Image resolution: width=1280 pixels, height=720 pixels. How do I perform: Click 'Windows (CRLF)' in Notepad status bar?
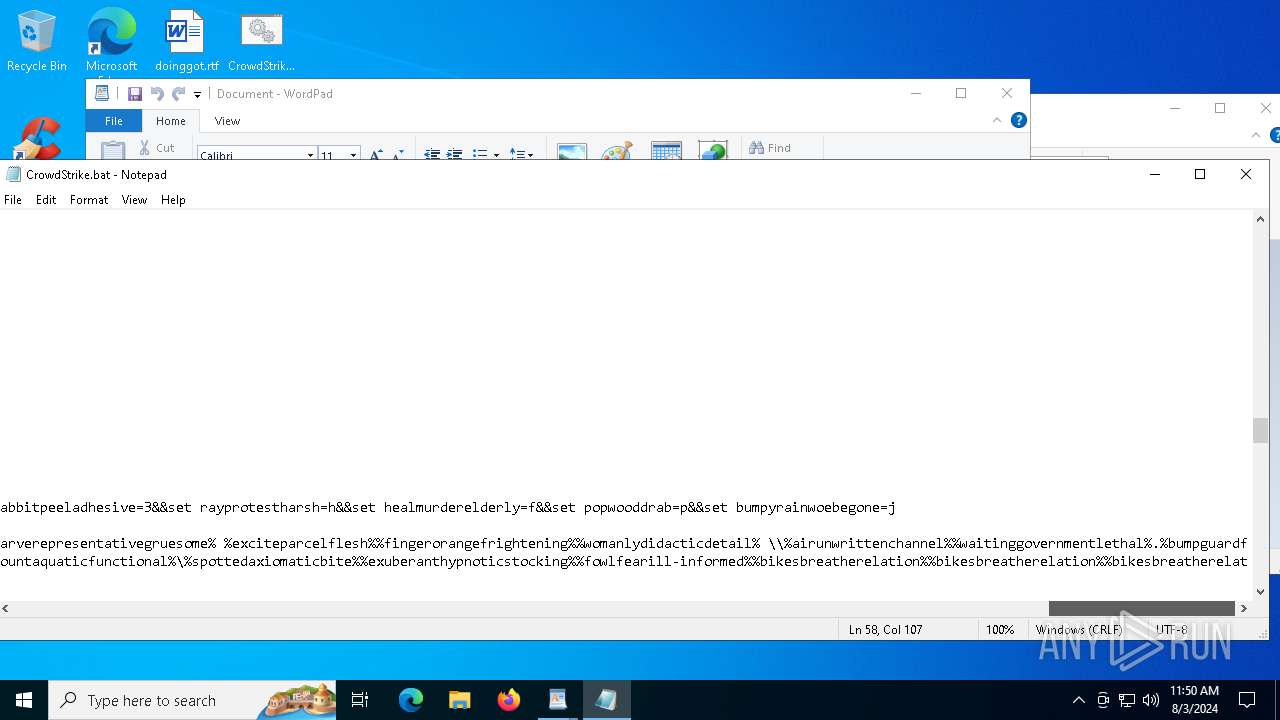(1079, 630)
